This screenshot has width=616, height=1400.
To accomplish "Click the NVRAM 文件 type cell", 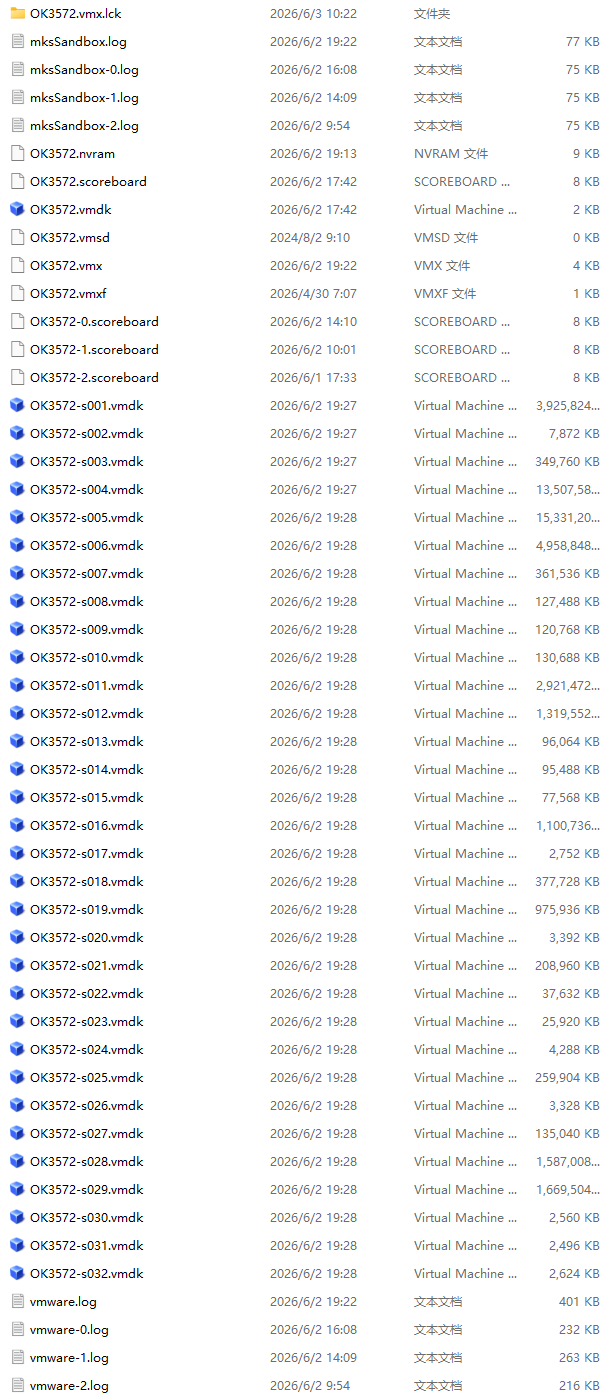I will (451, 154).
